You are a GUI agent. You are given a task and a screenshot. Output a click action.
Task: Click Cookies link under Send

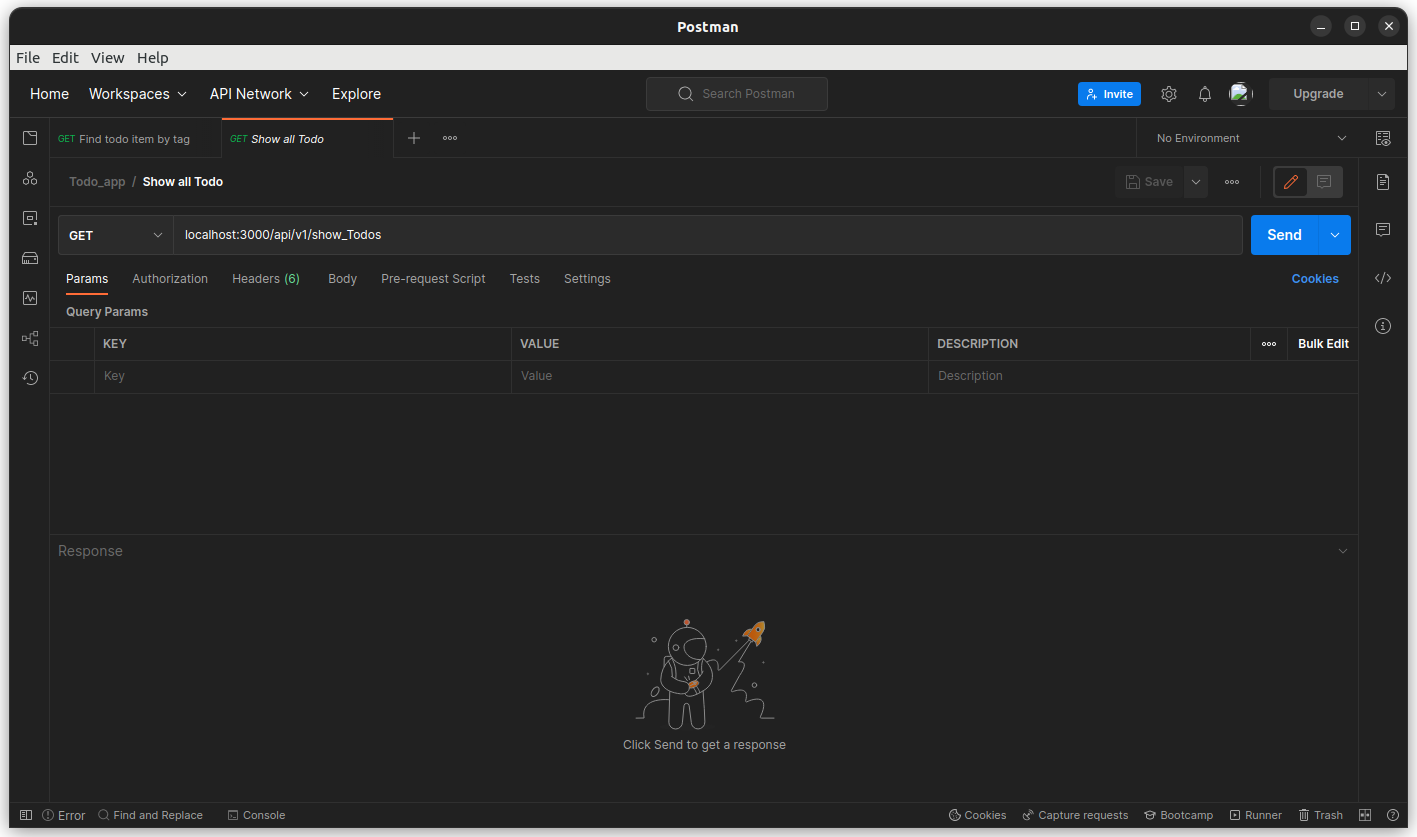tap(1315, 279)
